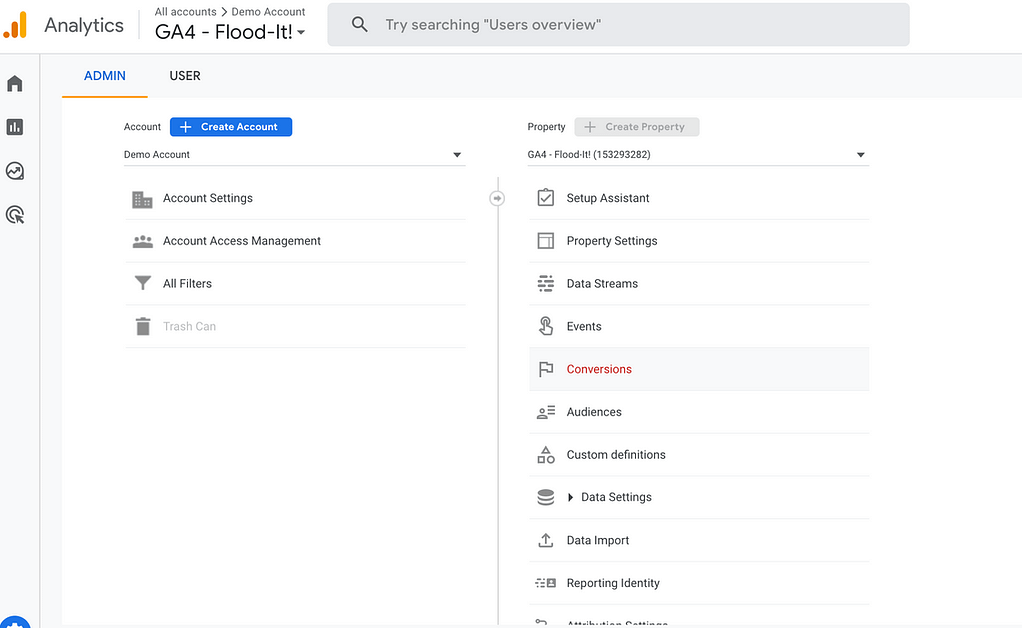Open the Explore icon in sidebar
Image resolution: width=1022 pixels, height=628 pixels.
[14, 171]
